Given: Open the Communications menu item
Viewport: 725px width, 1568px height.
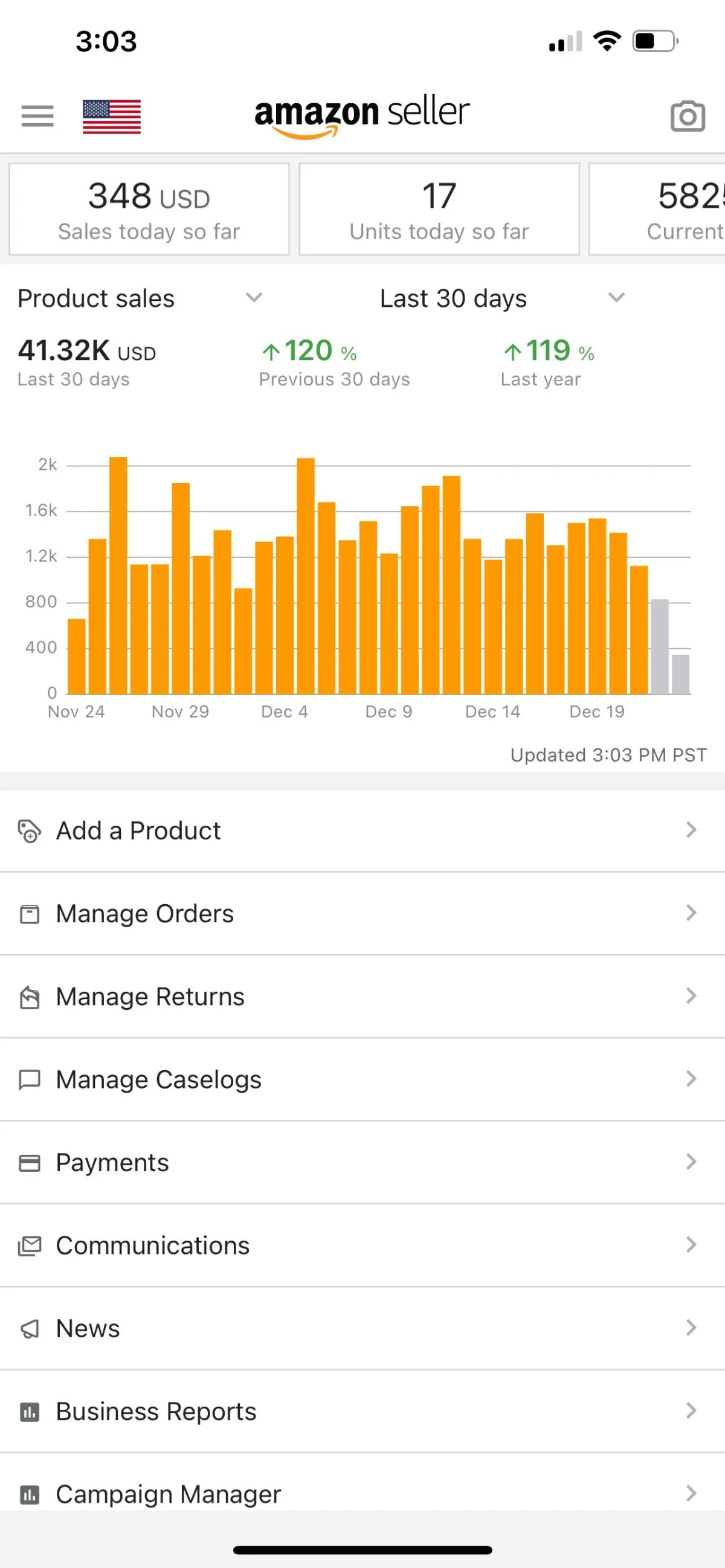Looking at the screenshot, I should pos(152,1245).
